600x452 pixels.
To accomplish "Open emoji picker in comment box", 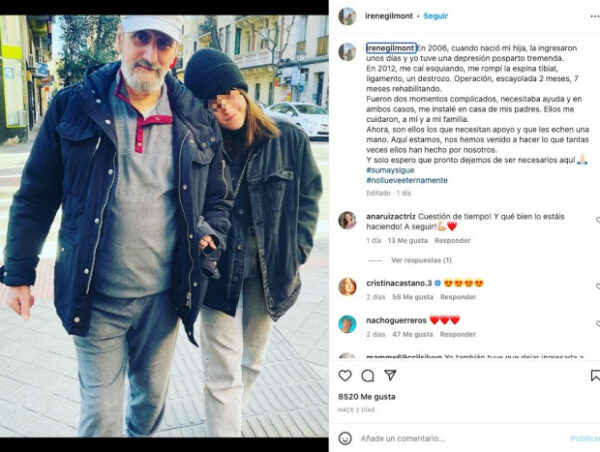I will pyautogui.click(x=345, y=438).
